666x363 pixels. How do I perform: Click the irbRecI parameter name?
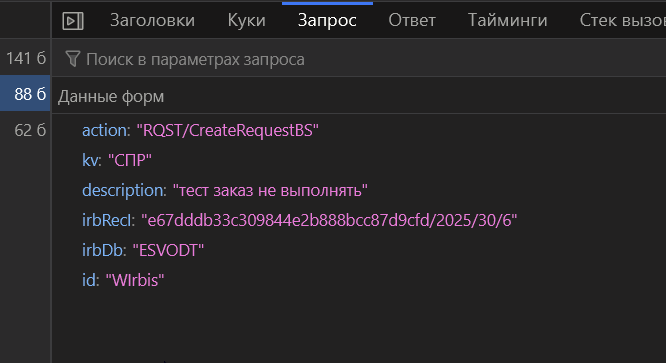point(108,220)
